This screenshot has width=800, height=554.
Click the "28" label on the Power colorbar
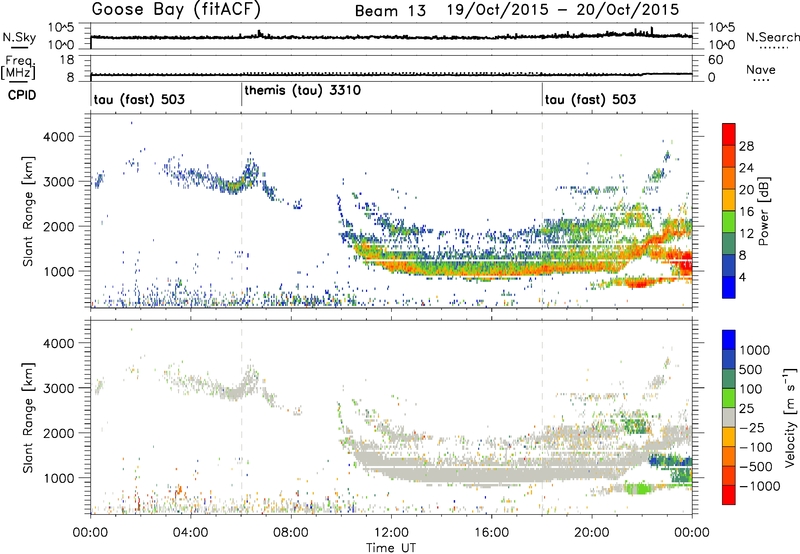tap(746, 146)
